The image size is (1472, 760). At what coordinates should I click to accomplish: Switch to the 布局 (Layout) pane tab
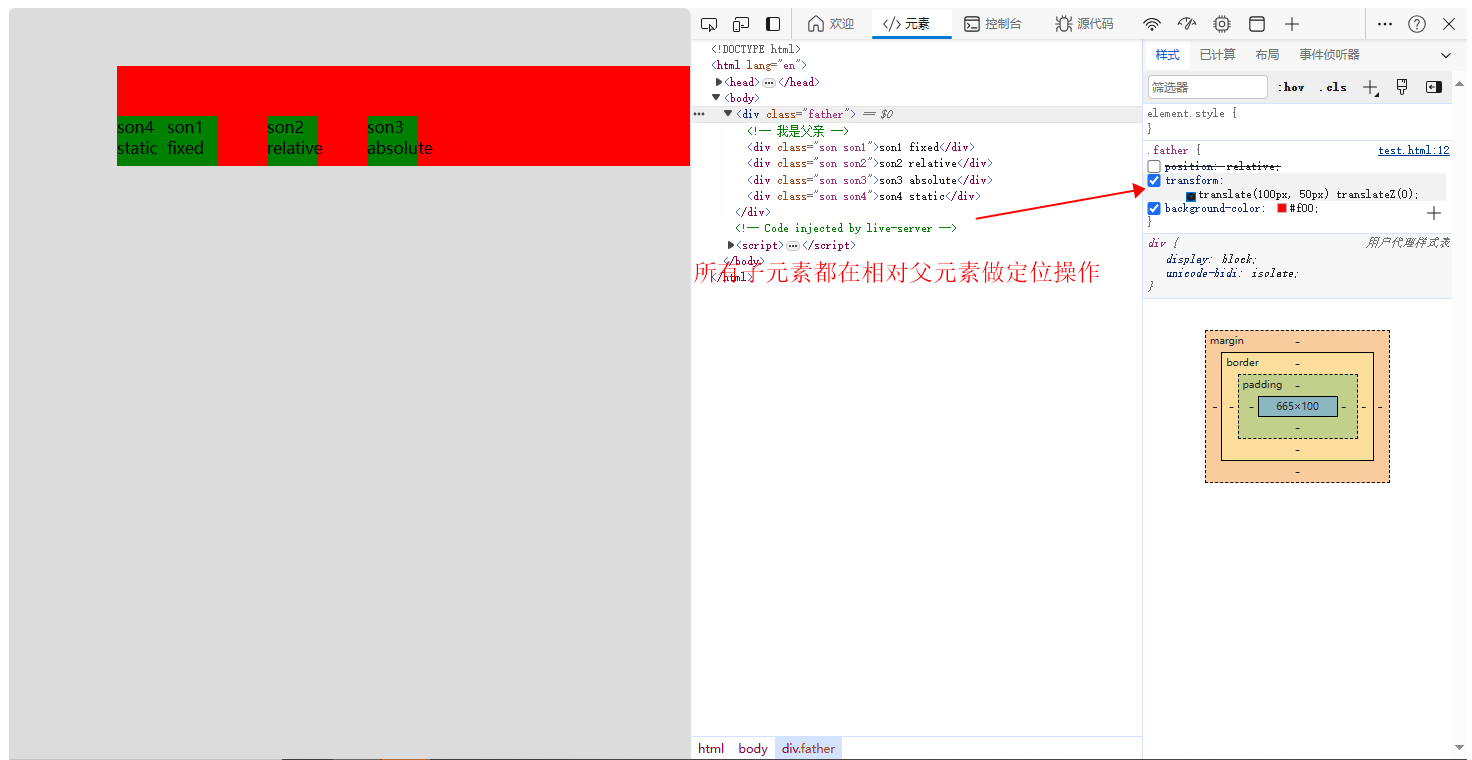(x=1267, y=55)
